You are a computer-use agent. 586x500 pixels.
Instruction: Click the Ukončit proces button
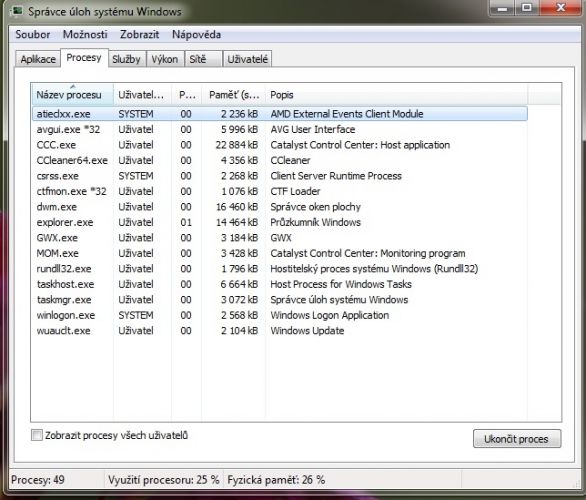point(516,438)
